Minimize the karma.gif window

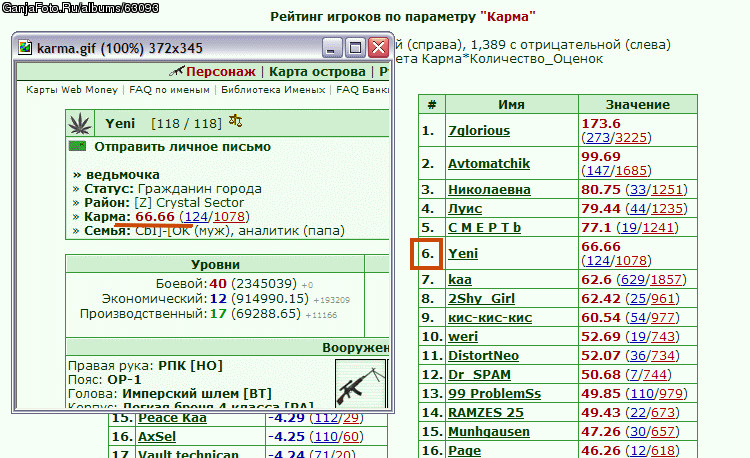331,48
